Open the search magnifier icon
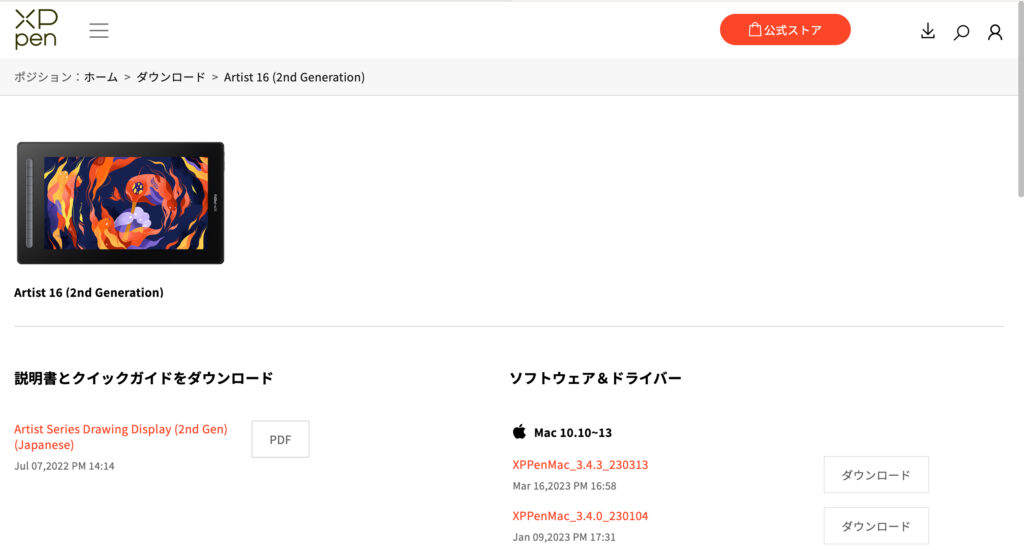Screen dimensions: 1024x550 (961, 32)
